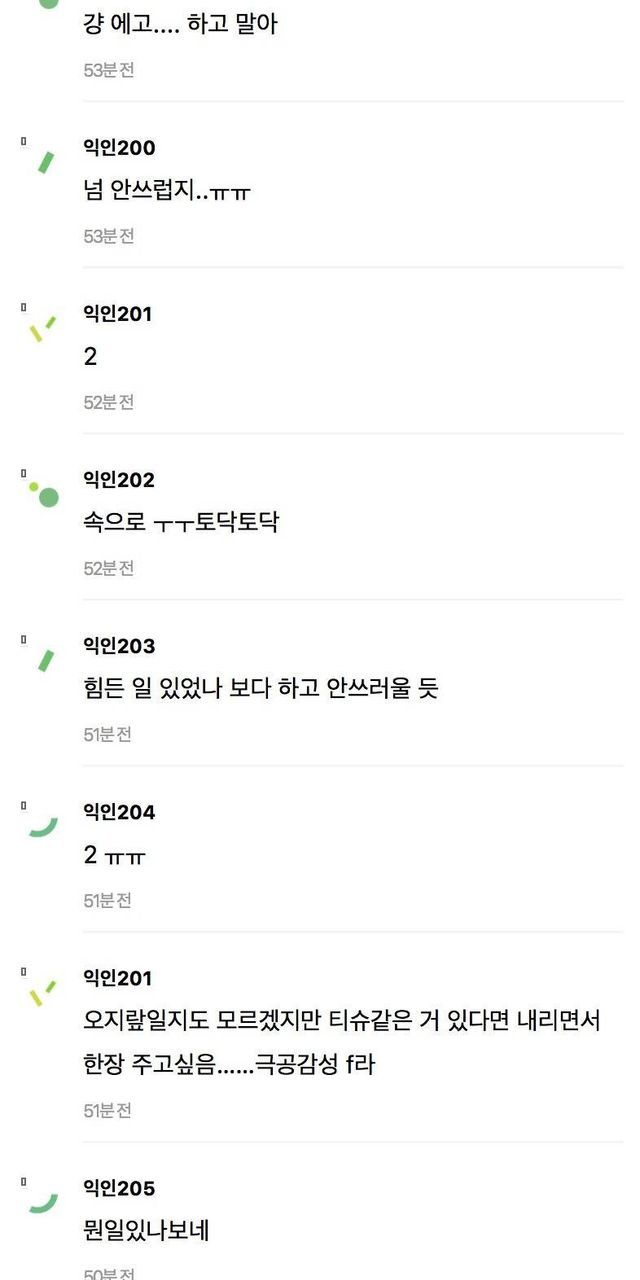Tap 익인201's avatar beside the tissue comment

[42, 992]
